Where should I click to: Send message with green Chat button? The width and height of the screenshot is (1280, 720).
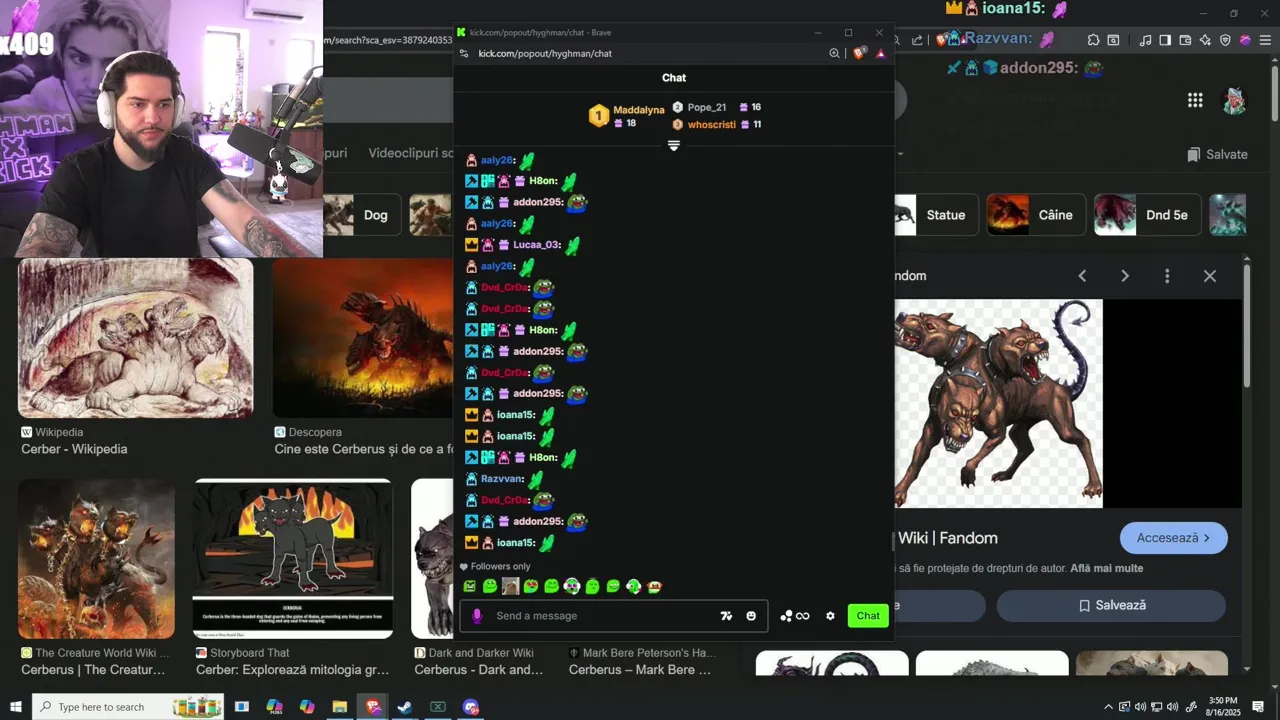click(x=868, y=616)
